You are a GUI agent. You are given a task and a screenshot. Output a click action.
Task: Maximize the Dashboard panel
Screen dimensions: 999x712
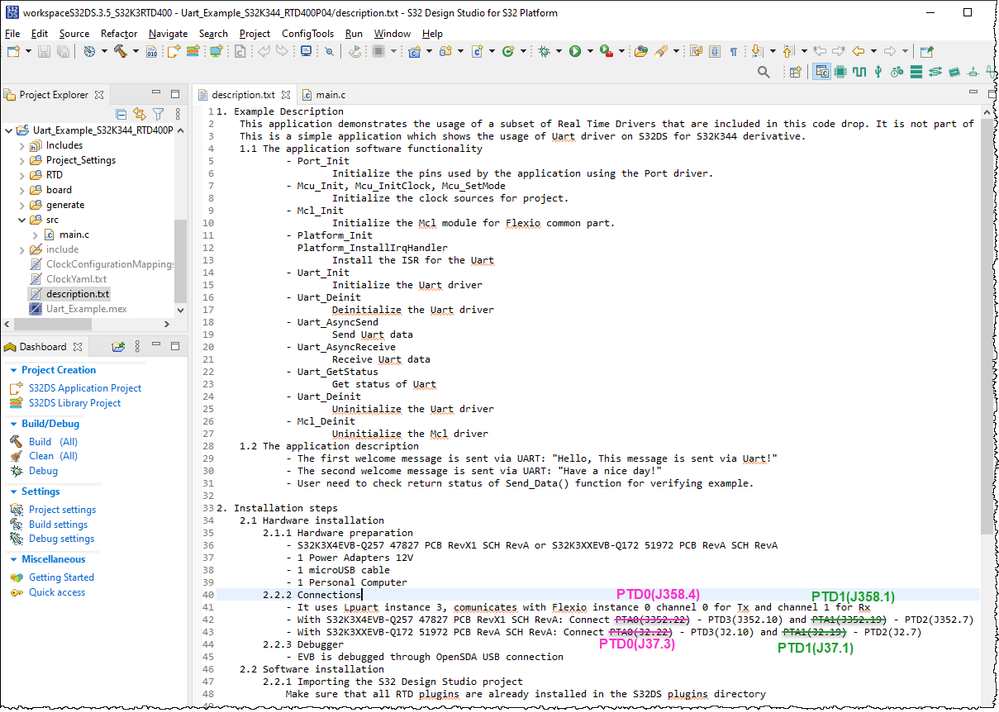click(x=175, y=346)
